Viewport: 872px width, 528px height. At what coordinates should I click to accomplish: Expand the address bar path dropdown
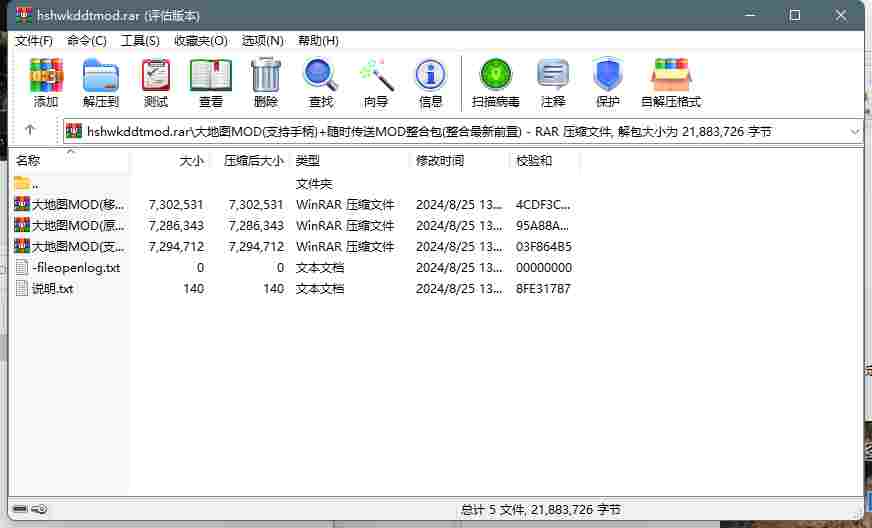point(854,132)
